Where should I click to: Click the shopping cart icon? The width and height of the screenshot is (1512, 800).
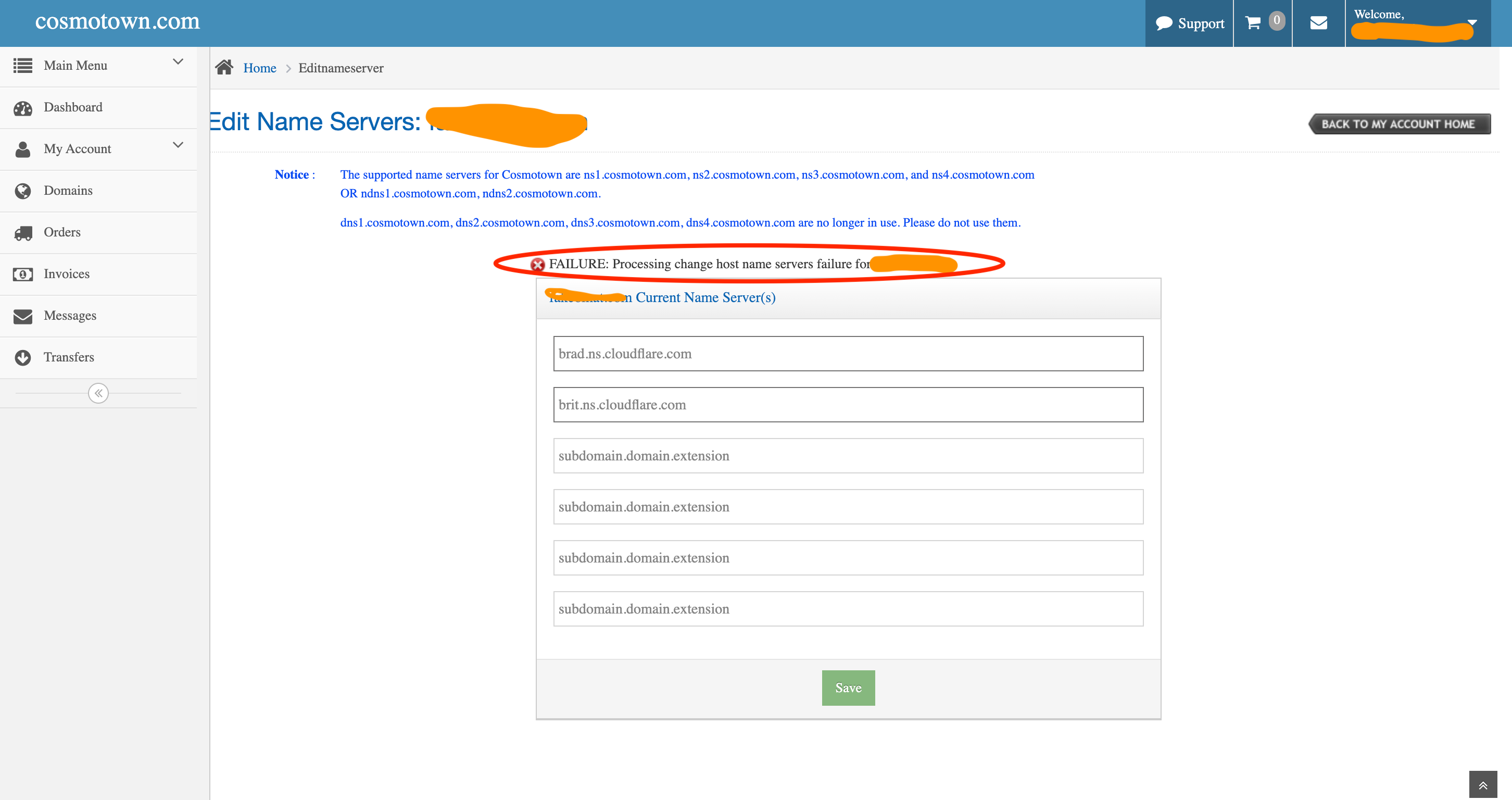pyautogui.click(x=1253, y=23)
